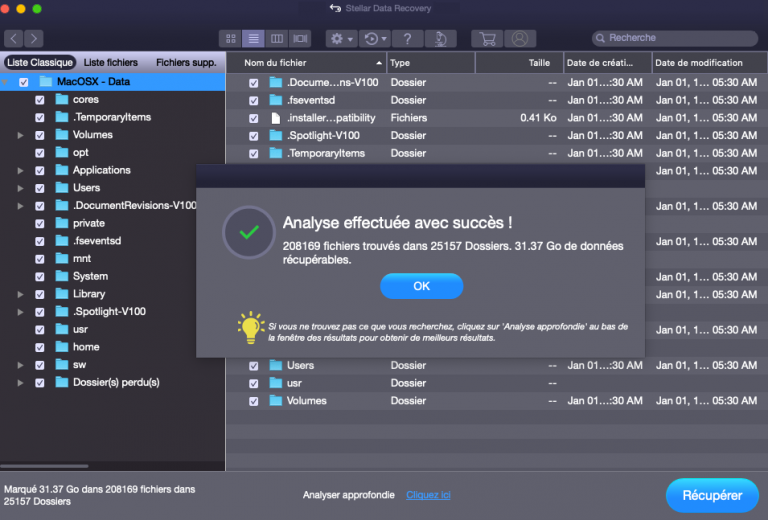Image resolution: width=768 pixels, height=520 pixels.
Task: Uncheck the Applications folder checkbox in tree
Action: 40,171
